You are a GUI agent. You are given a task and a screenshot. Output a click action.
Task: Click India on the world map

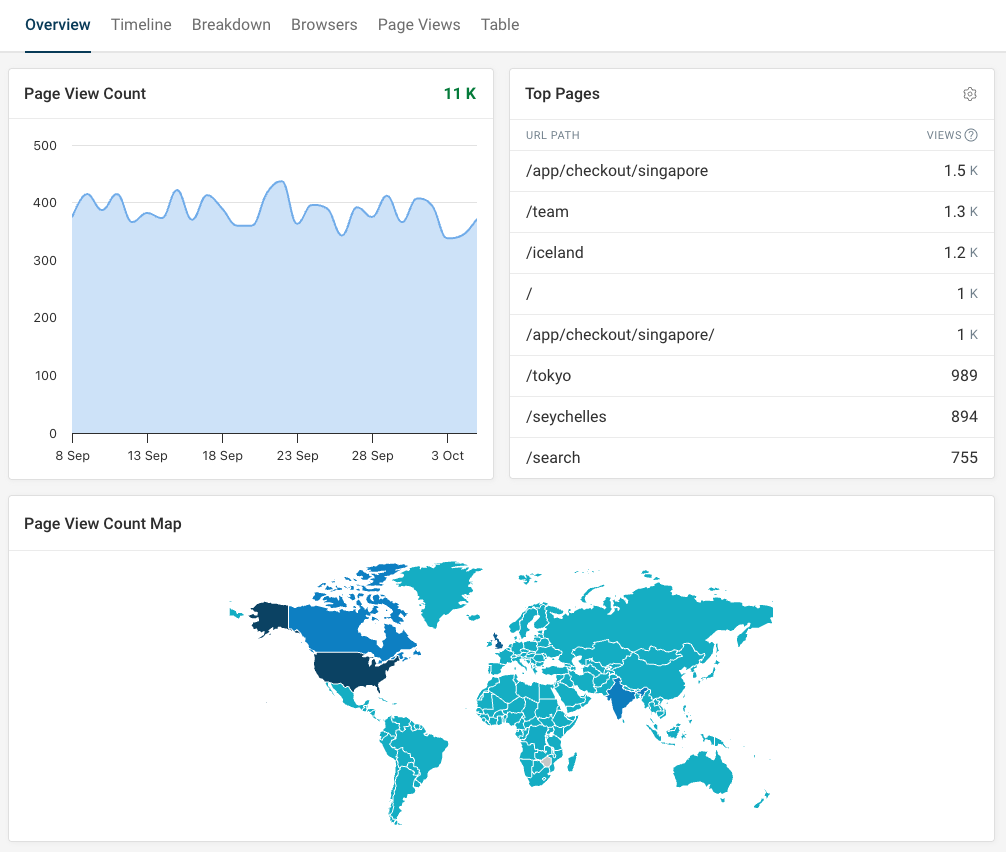[x=619, y=699]
